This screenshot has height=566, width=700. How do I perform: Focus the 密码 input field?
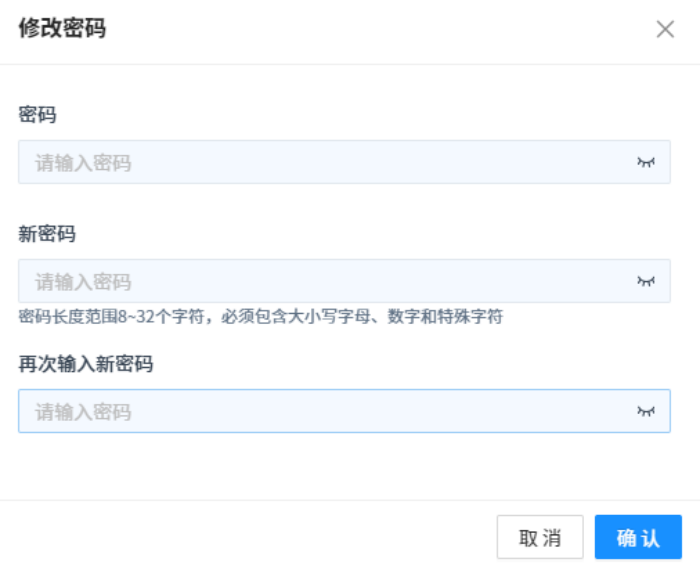330,162
